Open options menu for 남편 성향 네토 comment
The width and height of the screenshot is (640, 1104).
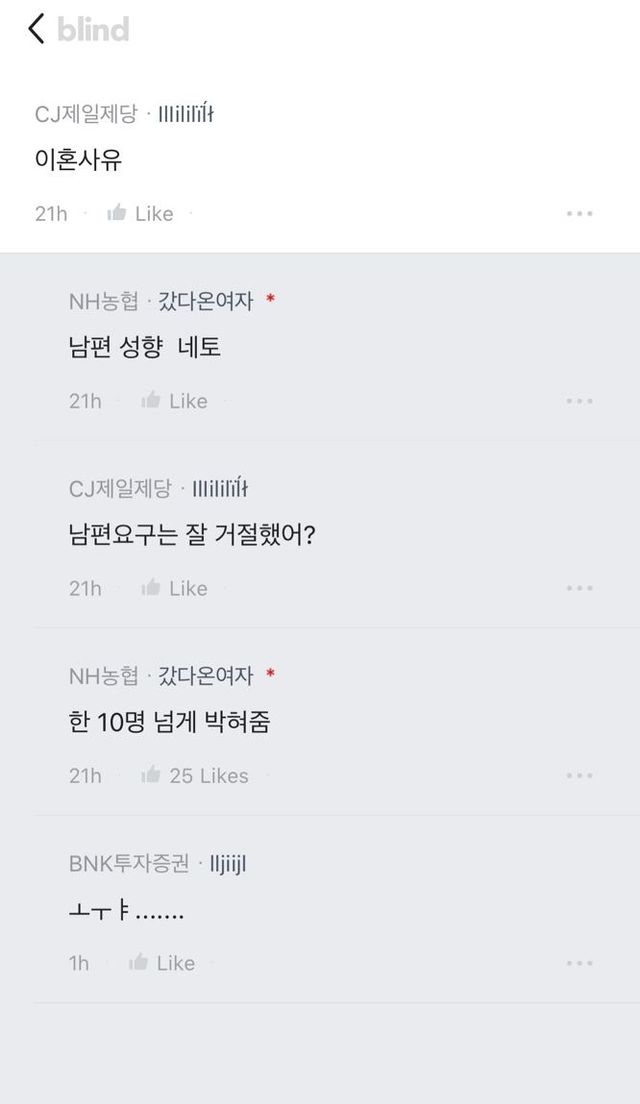pos(579,401)
